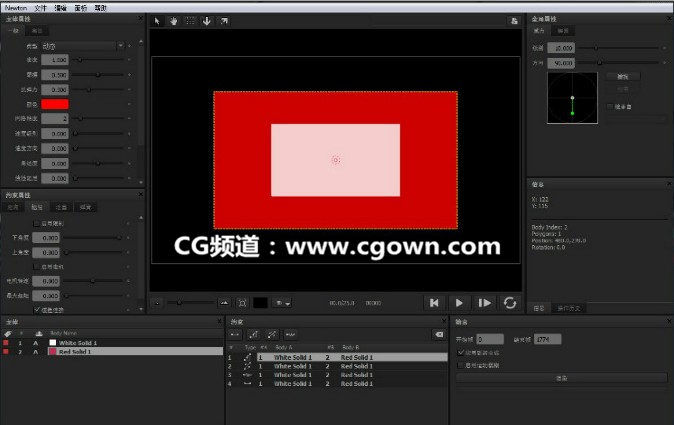Image resolution: width=674 pixels, height=425 pixels.
Task: Open the body type dropdown showing 动态
Action: (82, 46)
